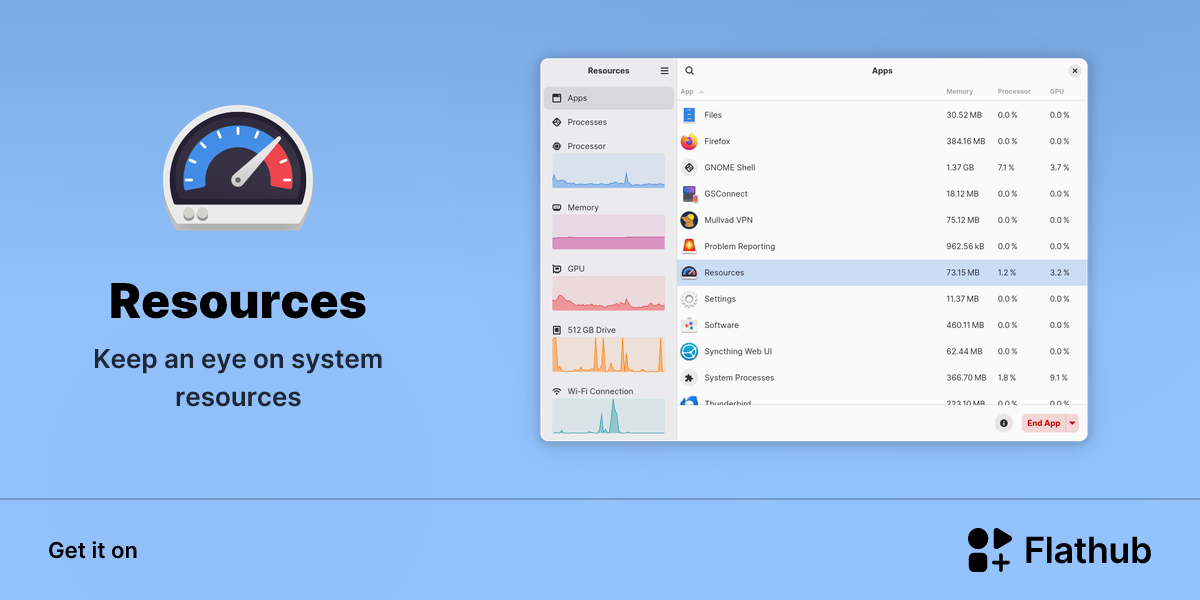Click the Memory sidebar icon
This screenshot has height=600, width=1200.
[557, 208]
